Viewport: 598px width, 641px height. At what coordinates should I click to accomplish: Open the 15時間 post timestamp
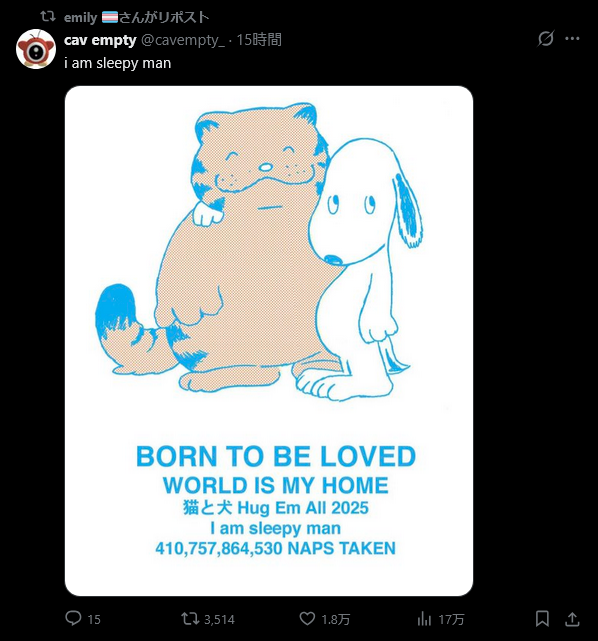point(259,40)
